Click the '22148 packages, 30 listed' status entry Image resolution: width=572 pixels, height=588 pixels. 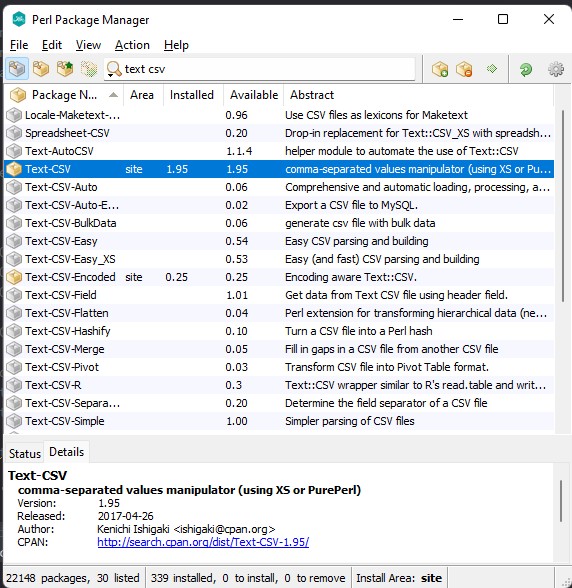tap(73, 578)
